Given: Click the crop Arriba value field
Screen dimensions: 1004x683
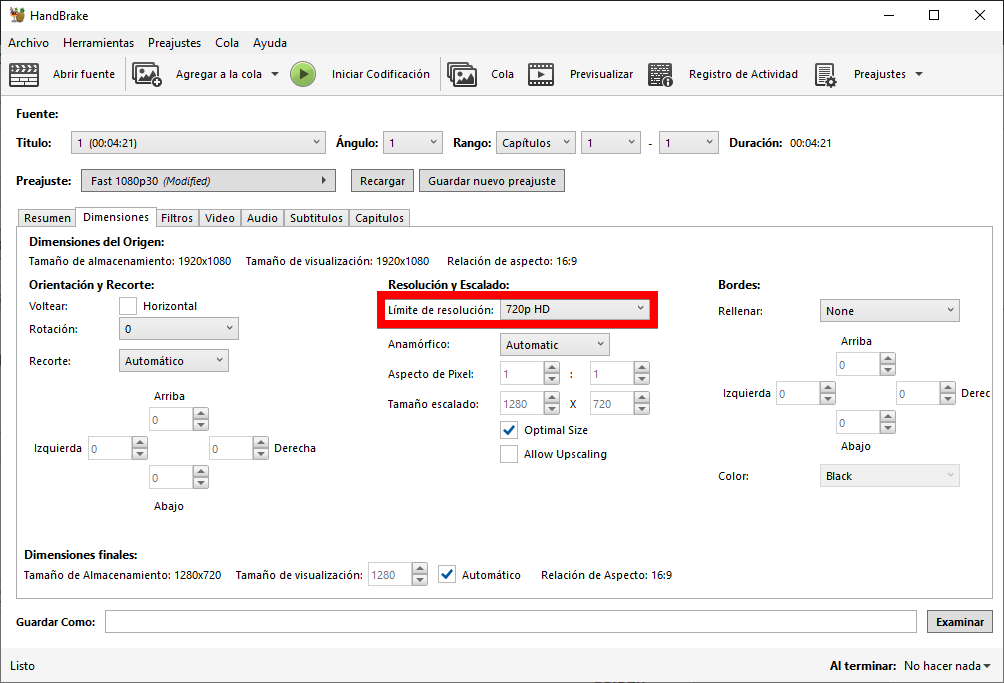Looking at the screenshot, I should pyautogui.click(x=171, y=420).
